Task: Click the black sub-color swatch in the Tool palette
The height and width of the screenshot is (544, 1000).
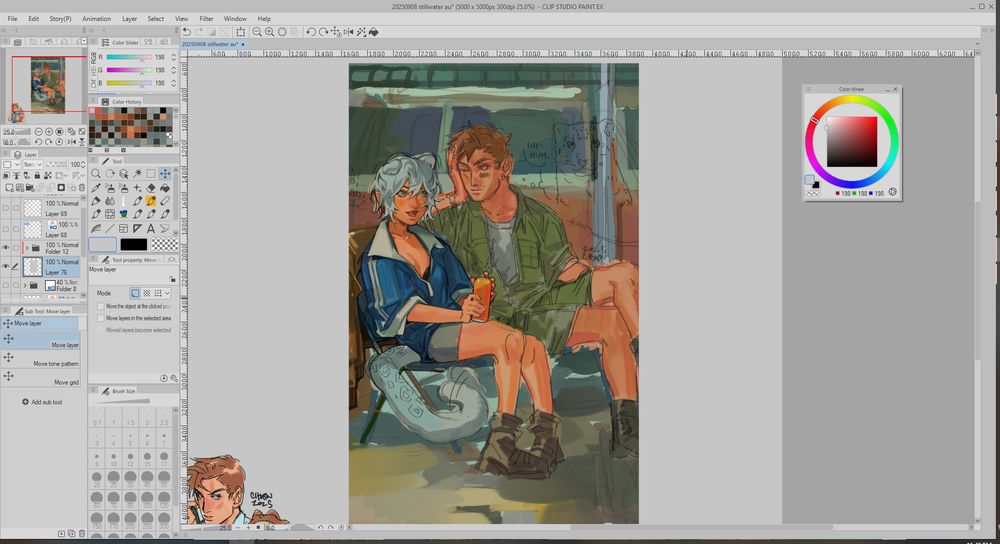Action: coord(133,244)
